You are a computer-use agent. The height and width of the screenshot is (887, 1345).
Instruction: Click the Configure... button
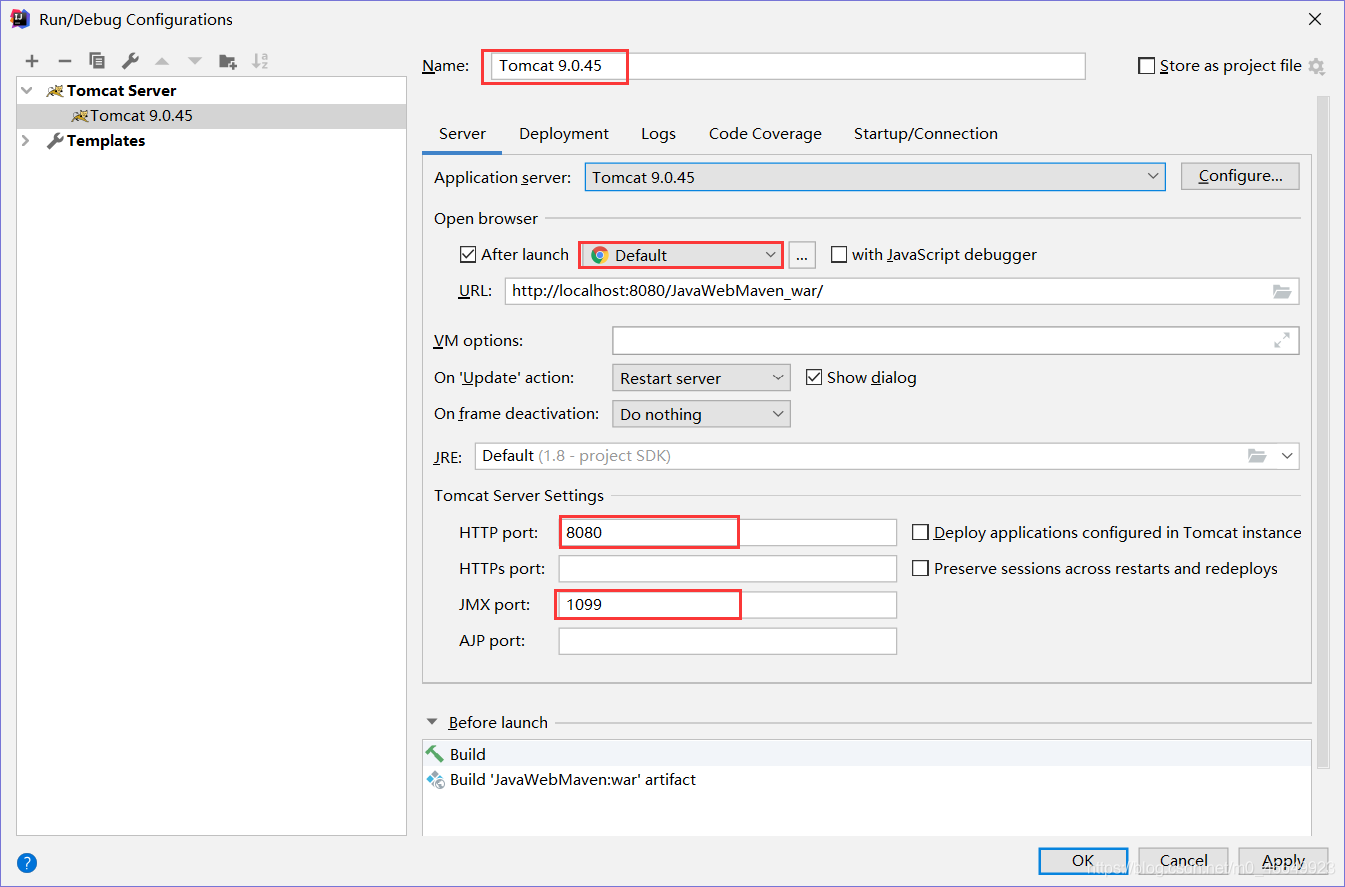[x=1240, y=176]
